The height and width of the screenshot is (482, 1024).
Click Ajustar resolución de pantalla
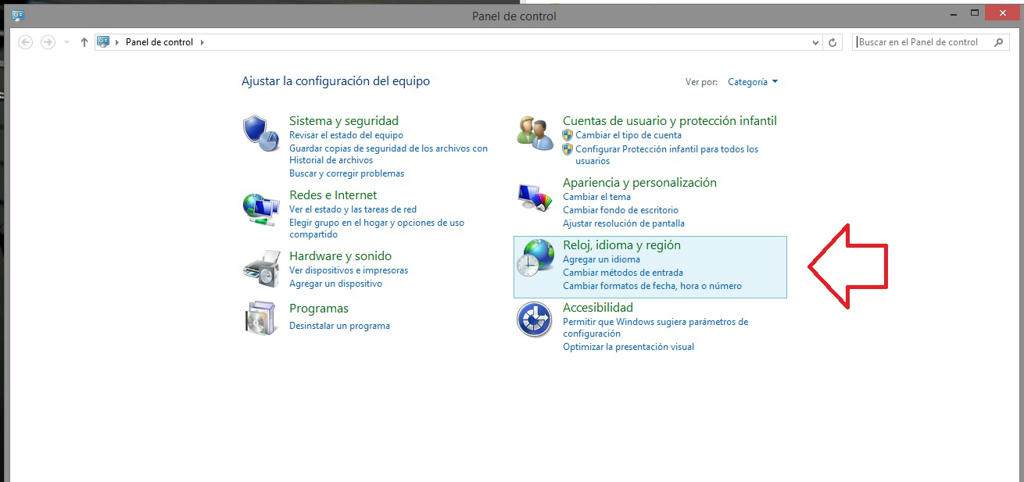coord(624,223)
